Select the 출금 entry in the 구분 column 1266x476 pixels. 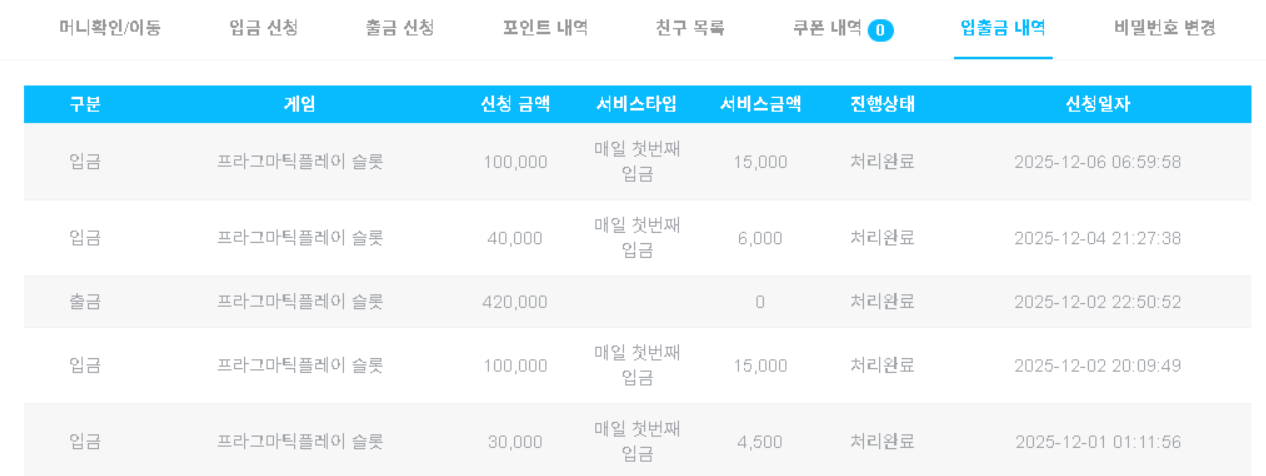(x=85, y=302)
